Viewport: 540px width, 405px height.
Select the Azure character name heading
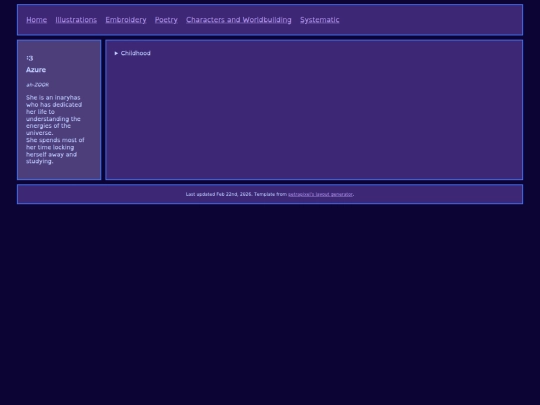pyautogui.click(x=36, y=70)
